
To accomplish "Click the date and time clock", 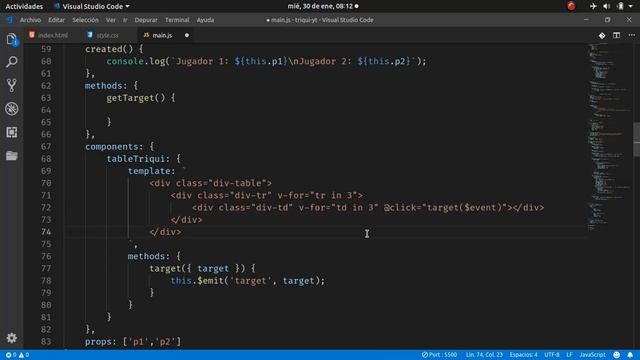I will tap(320, 6).
